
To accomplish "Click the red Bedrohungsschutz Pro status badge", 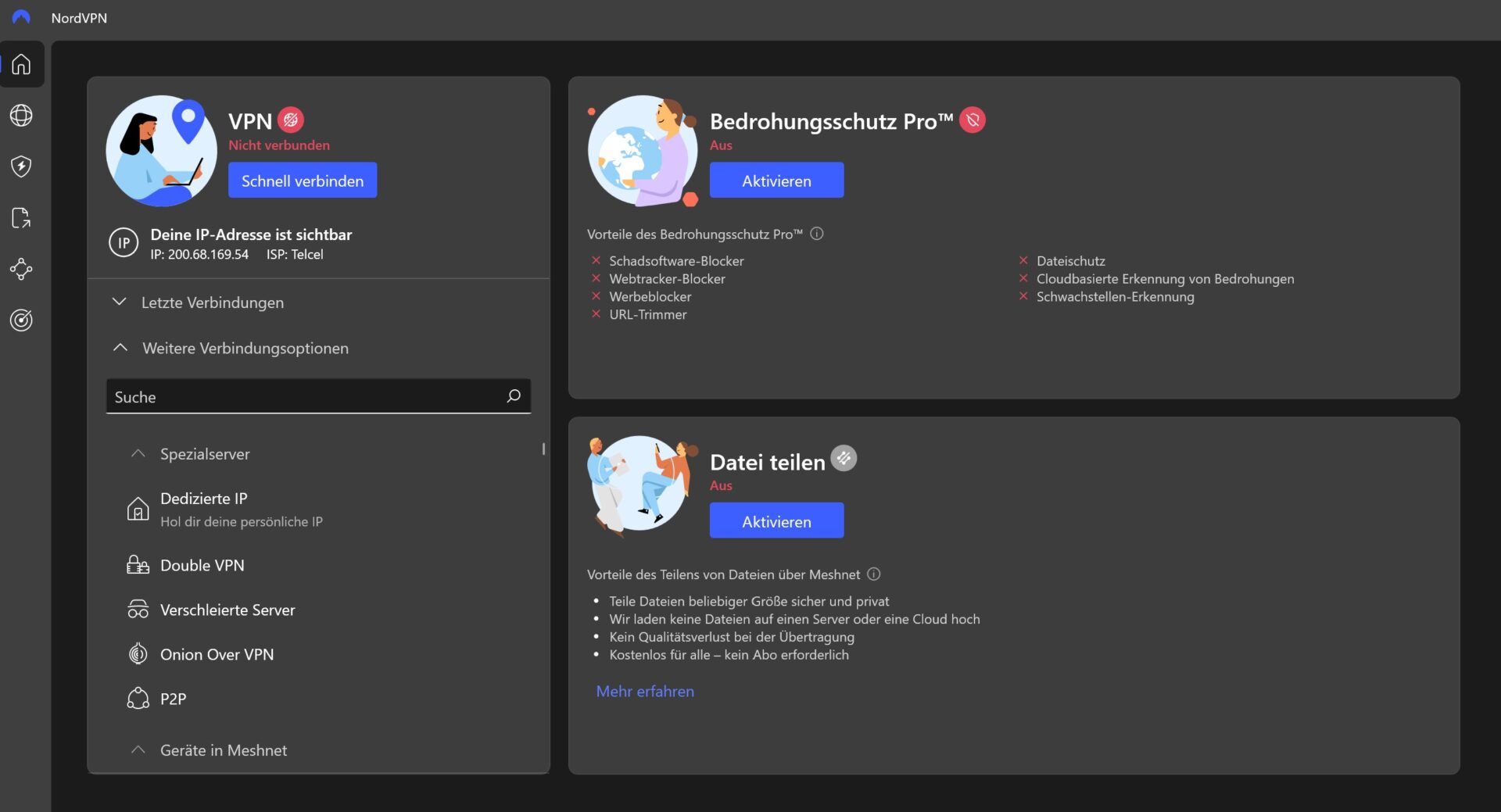I will coord(973,120).
